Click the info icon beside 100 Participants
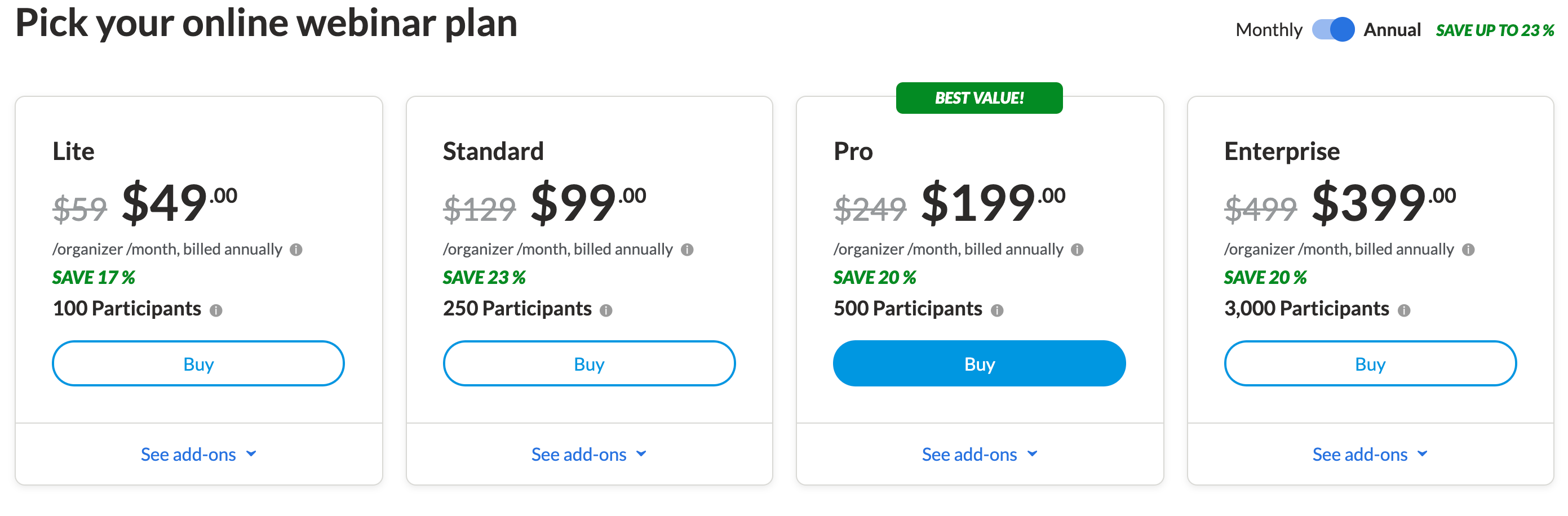 coord(216,311)
